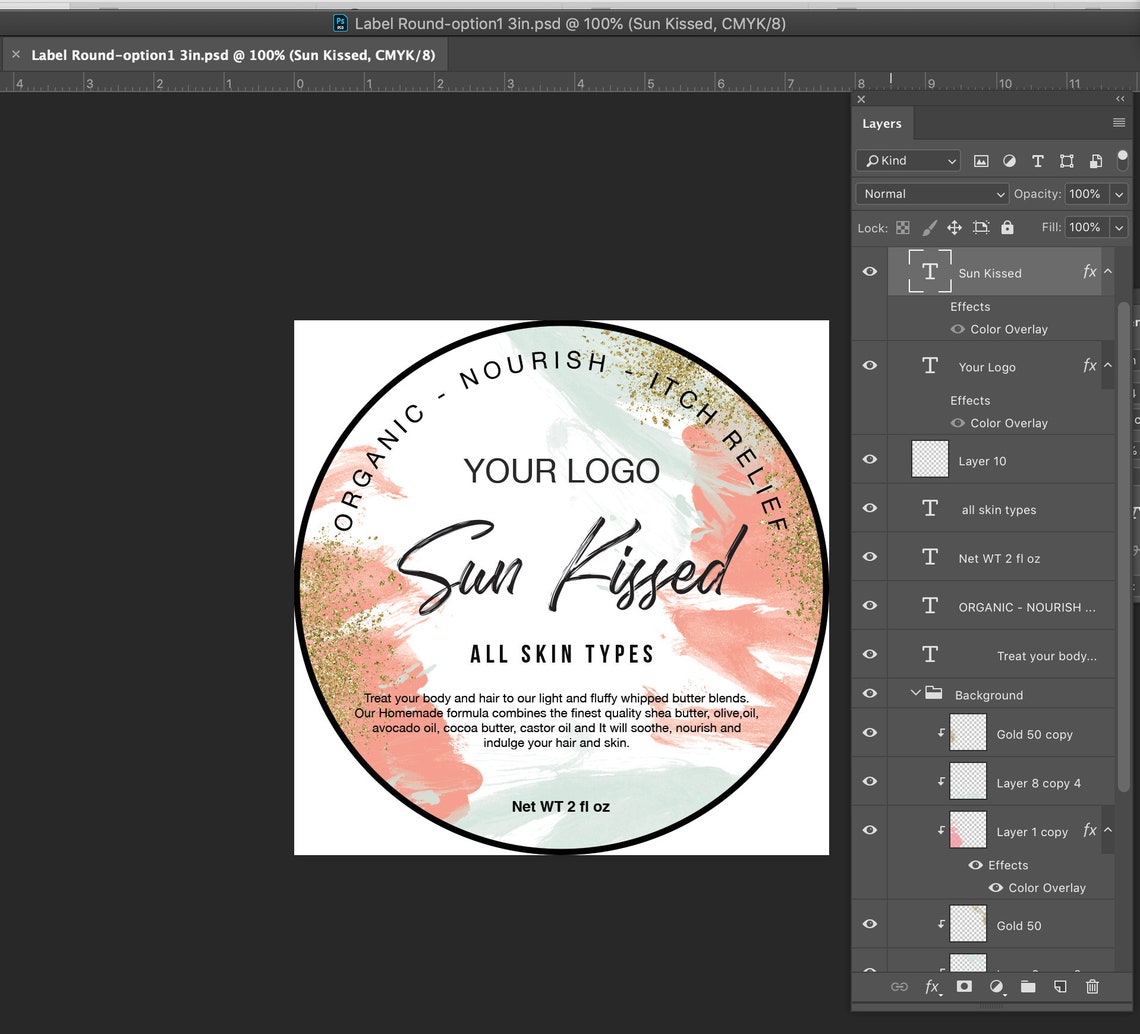Open the Layers panel menu
Viewport: 1140px width, 1034px height.
[x=1117, y=122]
